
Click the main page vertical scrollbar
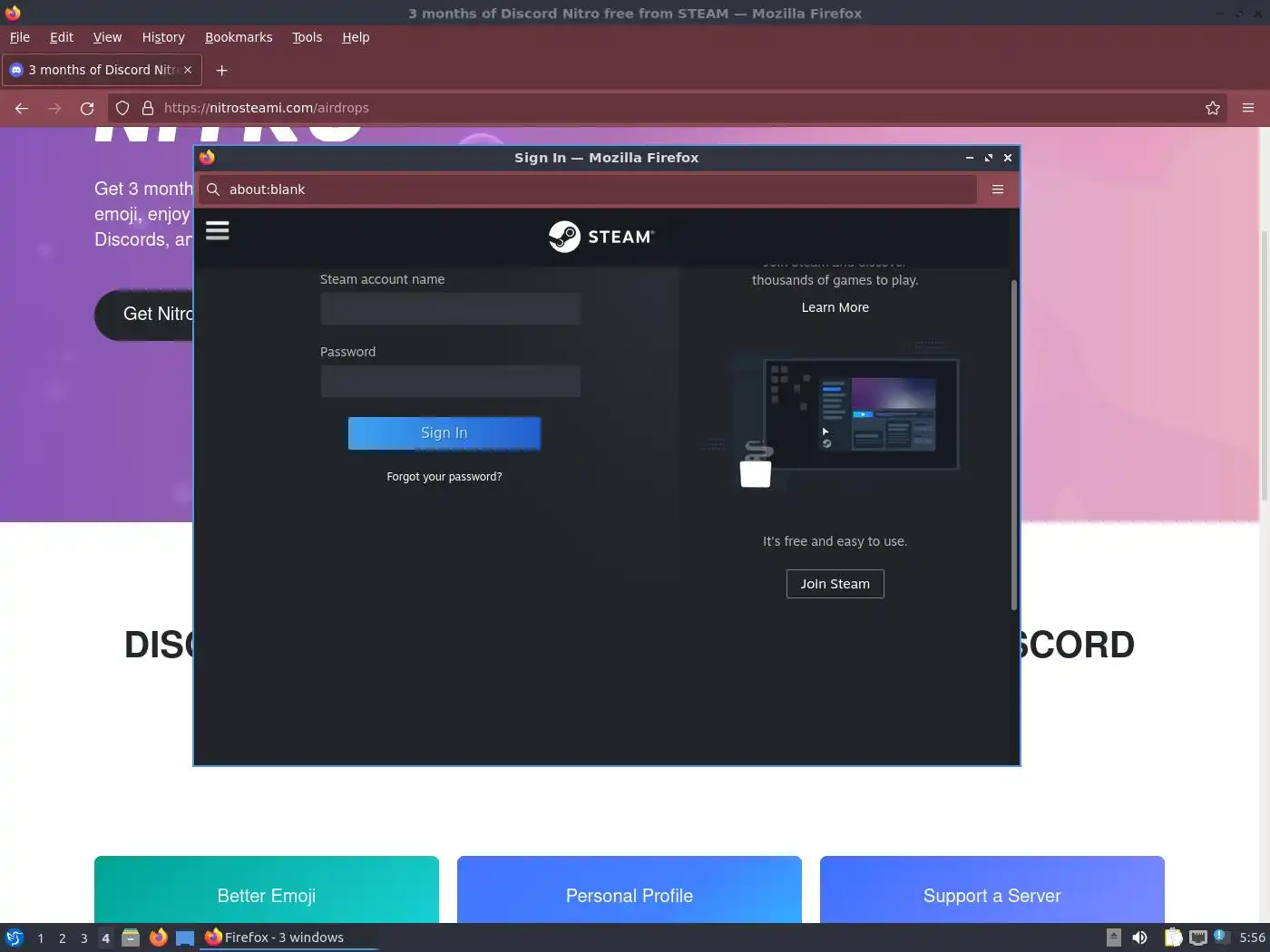1265,365
